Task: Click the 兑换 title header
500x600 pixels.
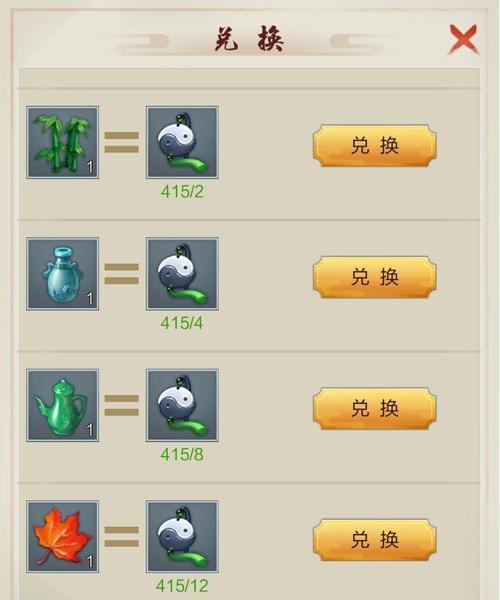Action: pyautogui.click(x=249, y=39)
